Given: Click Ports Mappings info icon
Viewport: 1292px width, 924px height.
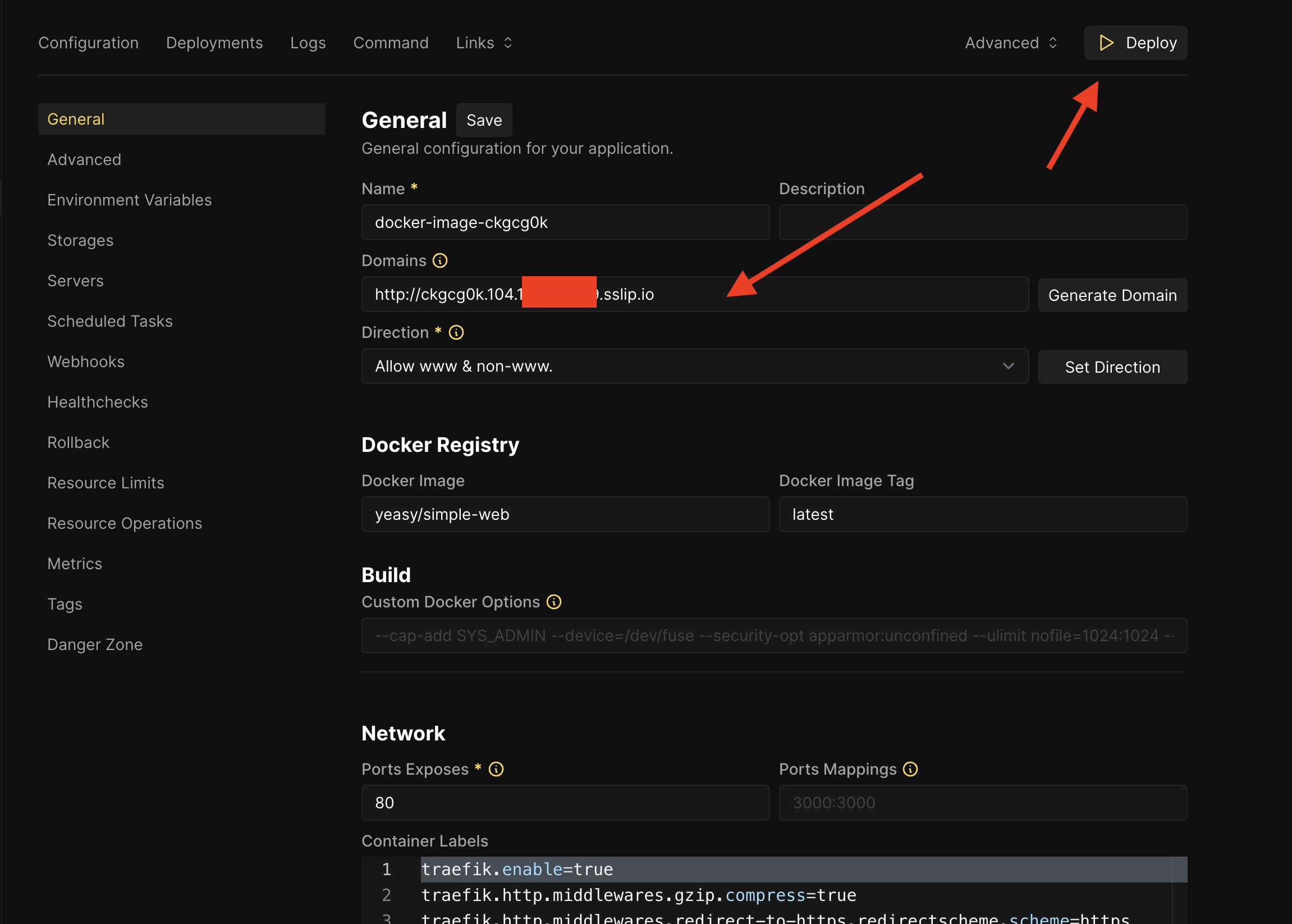Looking at the screenshot, I should pos(910,769).
